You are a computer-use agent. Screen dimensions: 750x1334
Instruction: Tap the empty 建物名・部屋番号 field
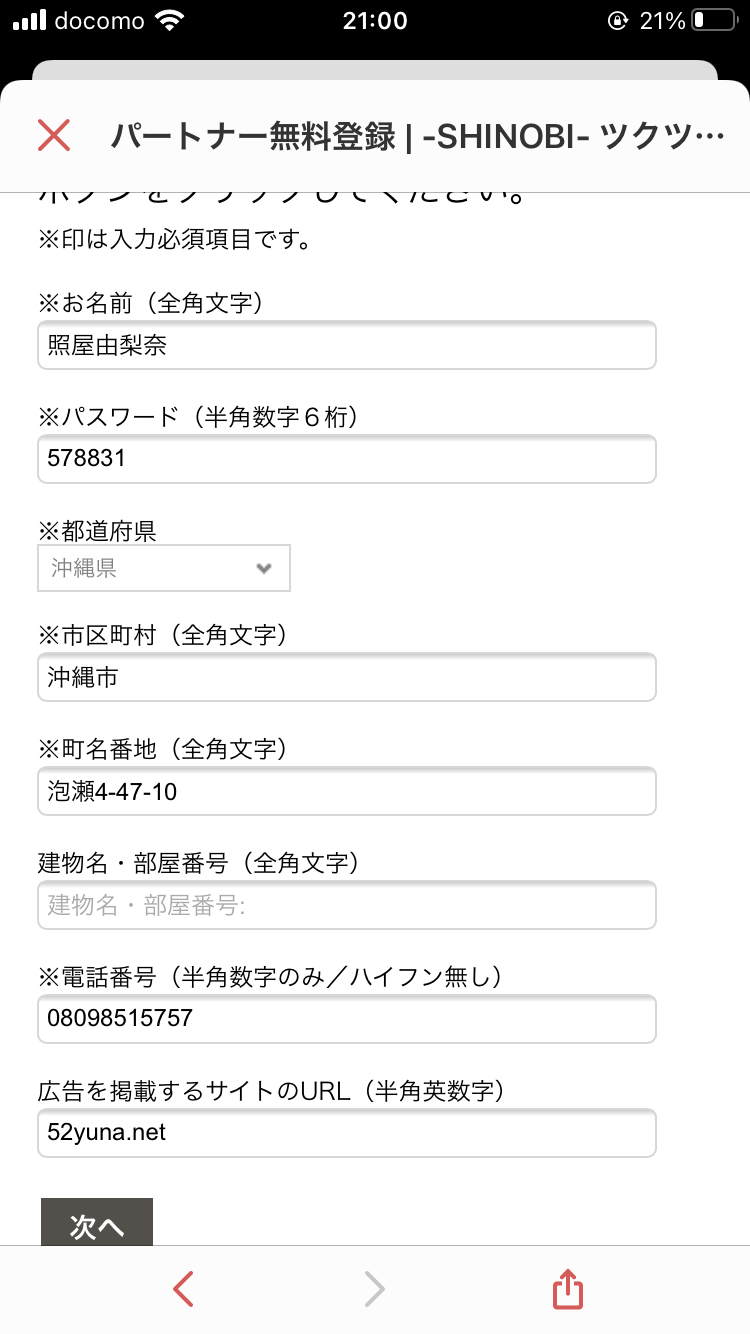(347, 905)
